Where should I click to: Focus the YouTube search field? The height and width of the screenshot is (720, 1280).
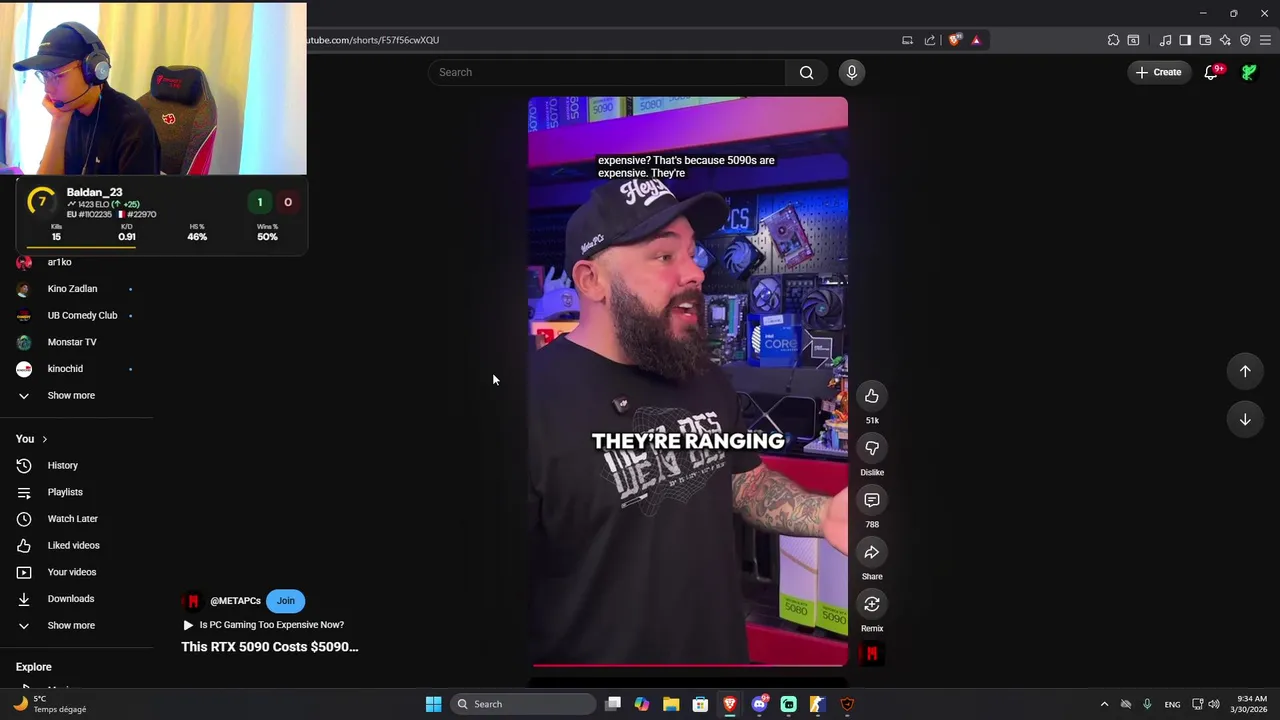(607, 72)
